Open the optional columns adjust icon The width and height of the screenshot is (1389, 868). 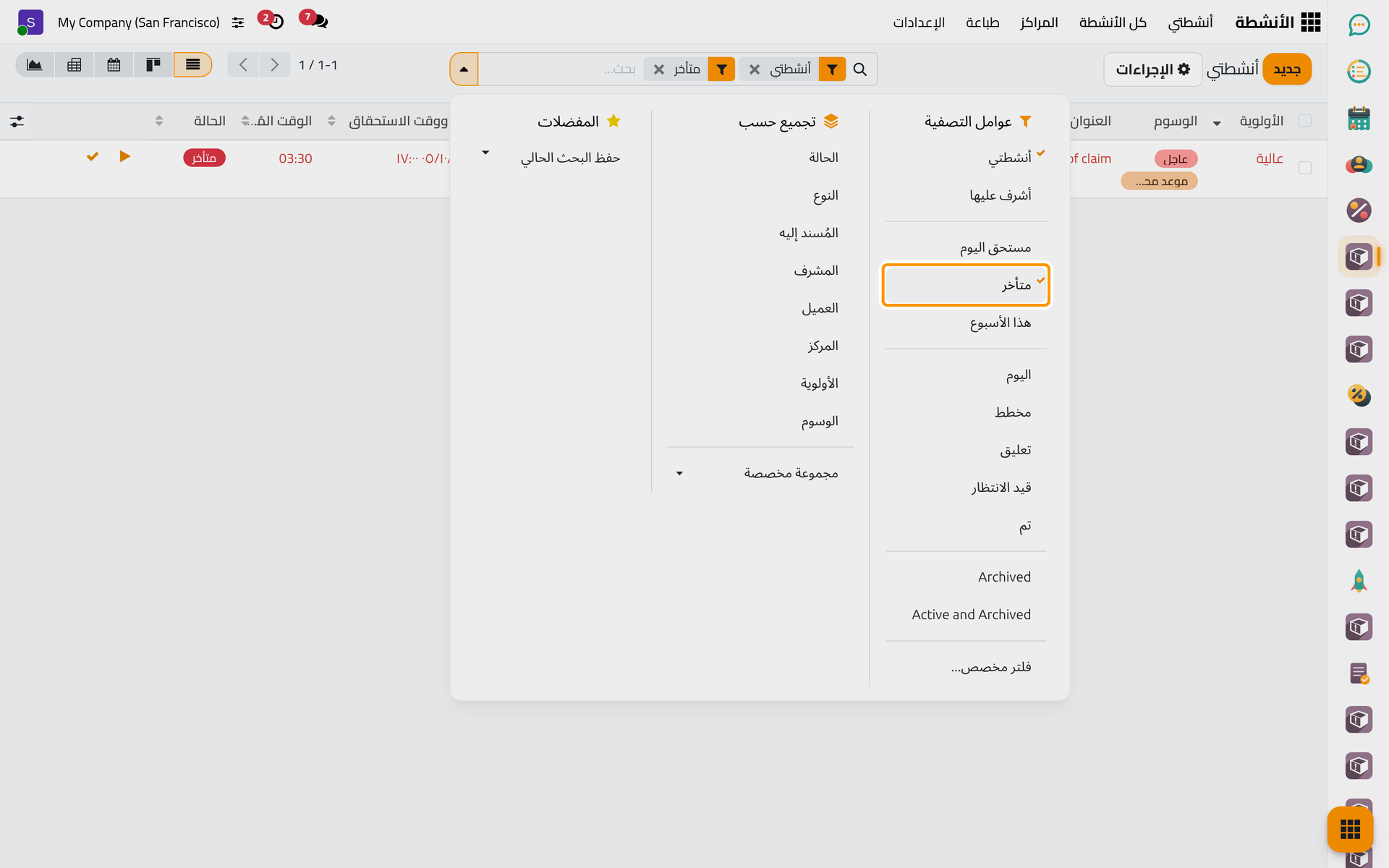tap(17, 122)
